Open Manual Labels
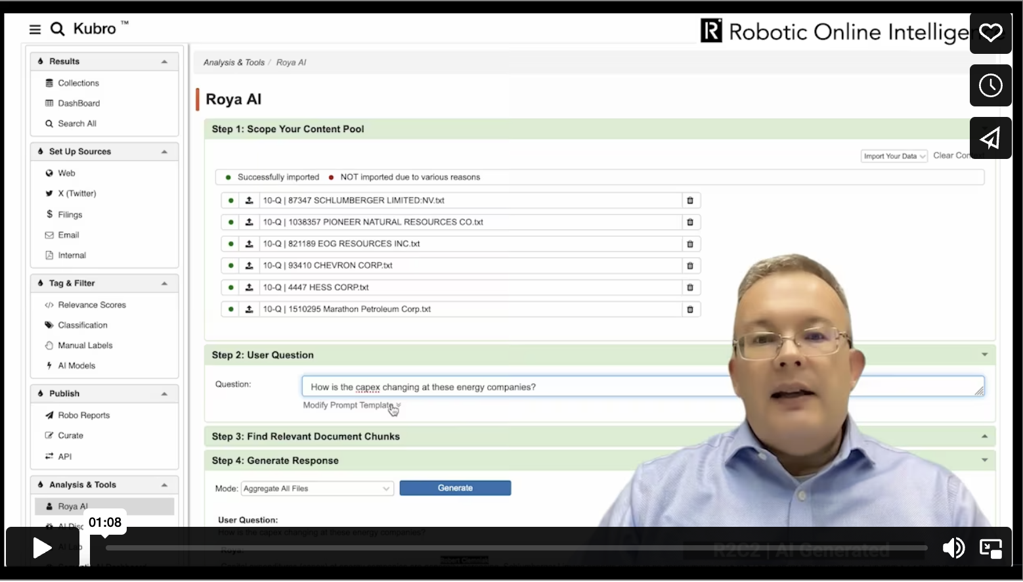Image resolution: width=1023 pixels, height=582 pixels. 85,345
